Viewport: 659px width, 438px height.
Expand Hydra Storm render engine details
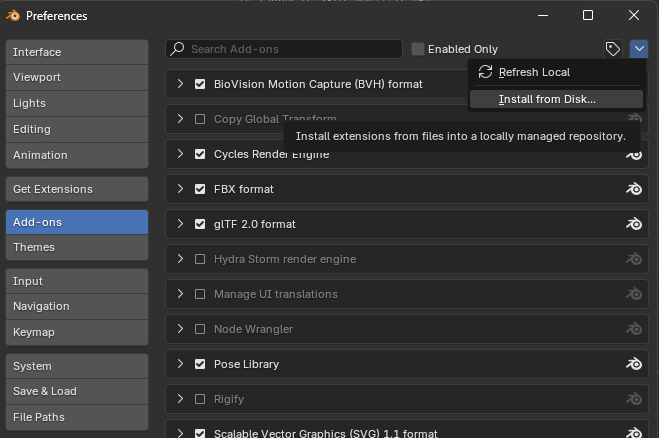click(180, 259)
